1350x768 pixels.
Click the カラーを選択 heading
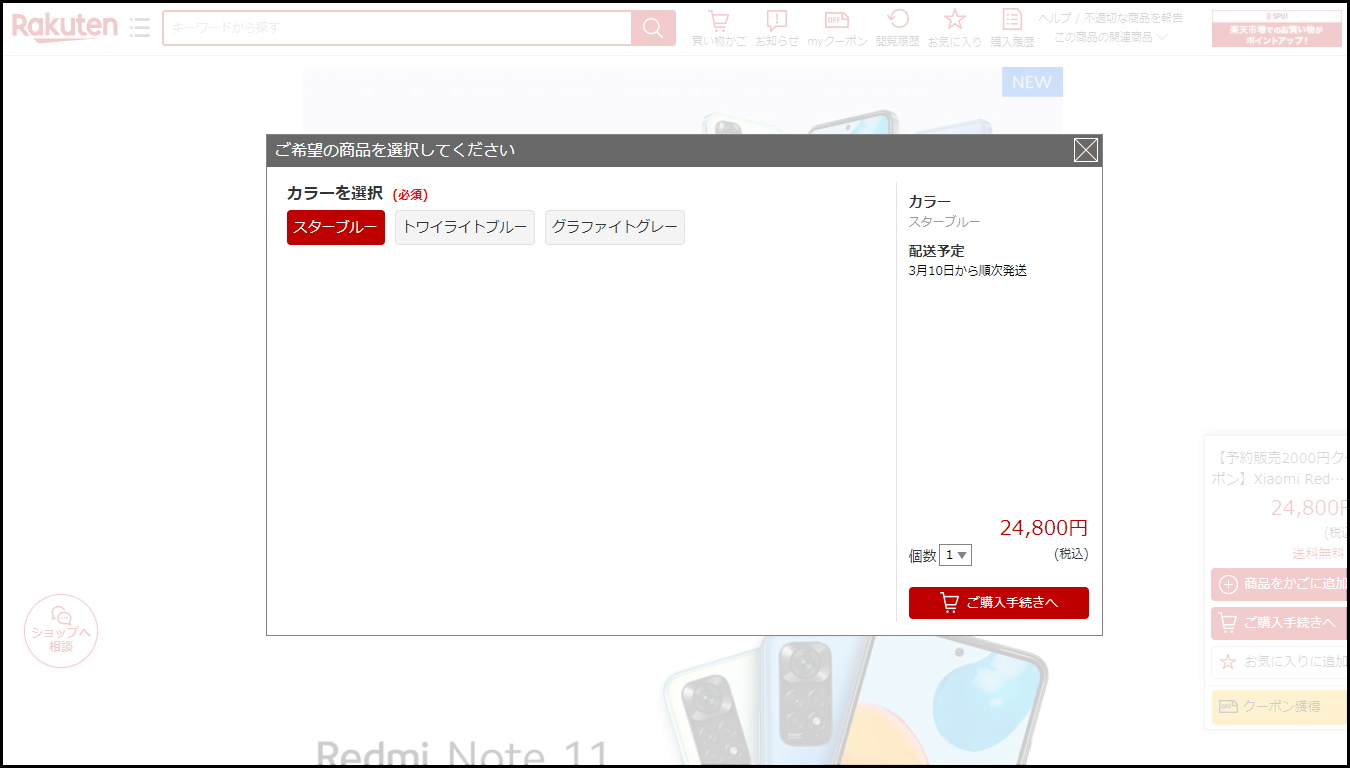tap(335, 193)
